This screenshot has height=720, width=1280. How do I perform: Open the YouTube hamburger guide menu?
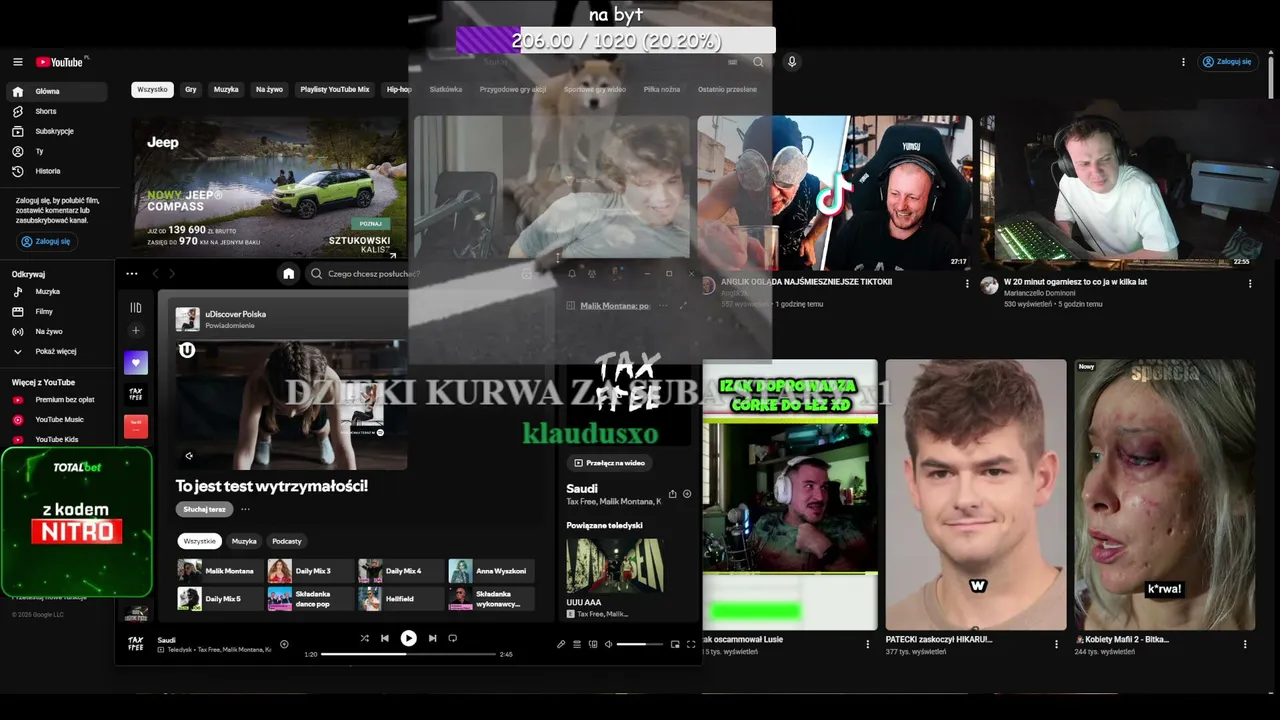[x=17, y=62]
